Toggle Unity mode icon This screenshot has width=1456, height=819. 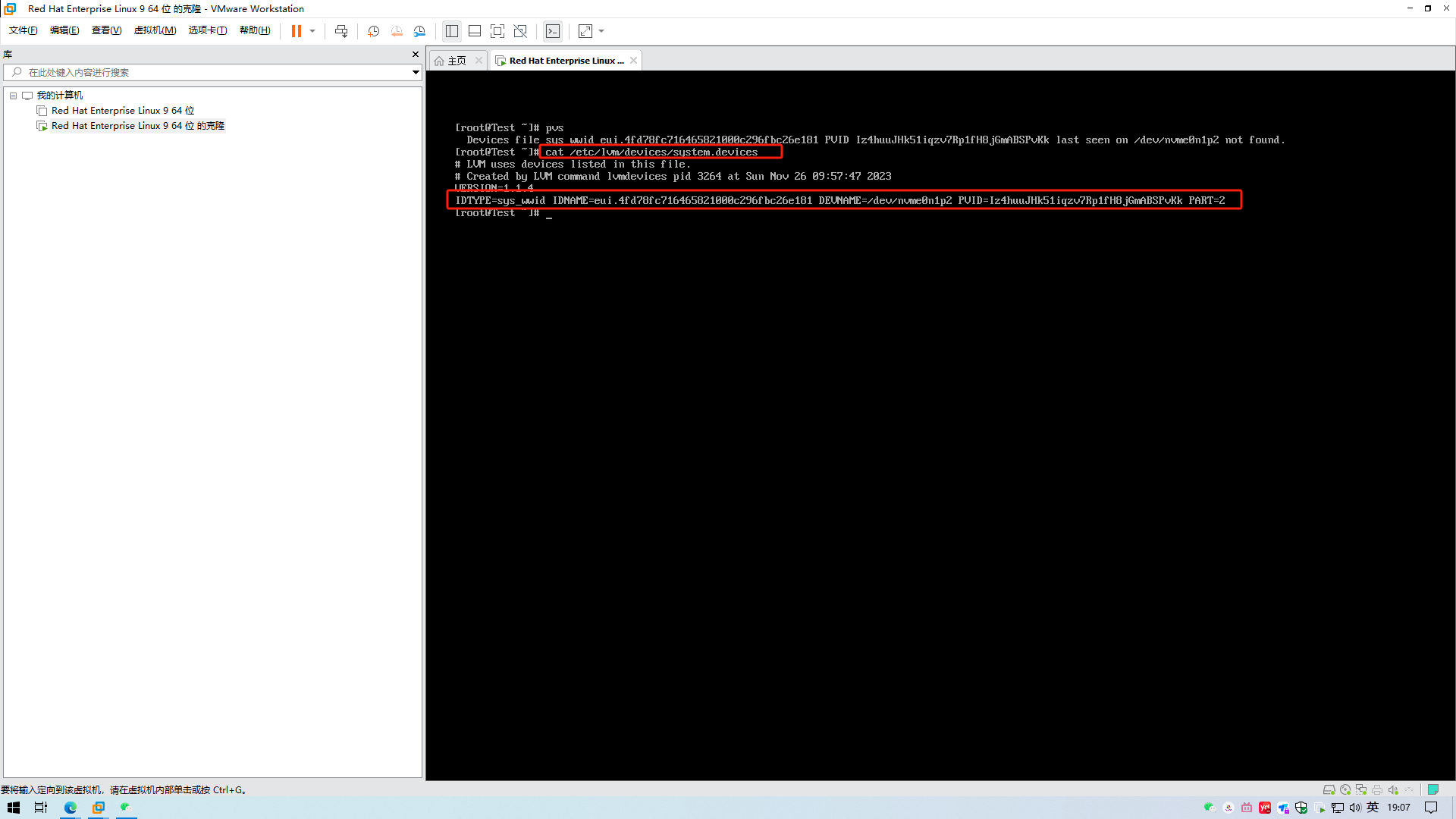pos(520,31)
